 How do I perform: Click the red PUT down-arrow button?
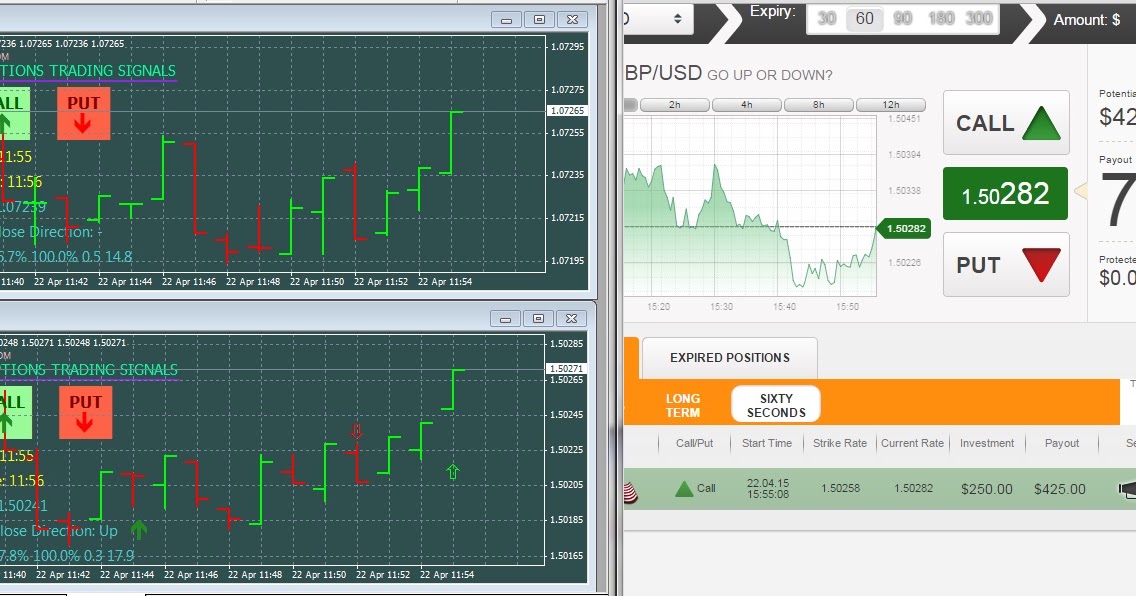tap(1006, 264)
